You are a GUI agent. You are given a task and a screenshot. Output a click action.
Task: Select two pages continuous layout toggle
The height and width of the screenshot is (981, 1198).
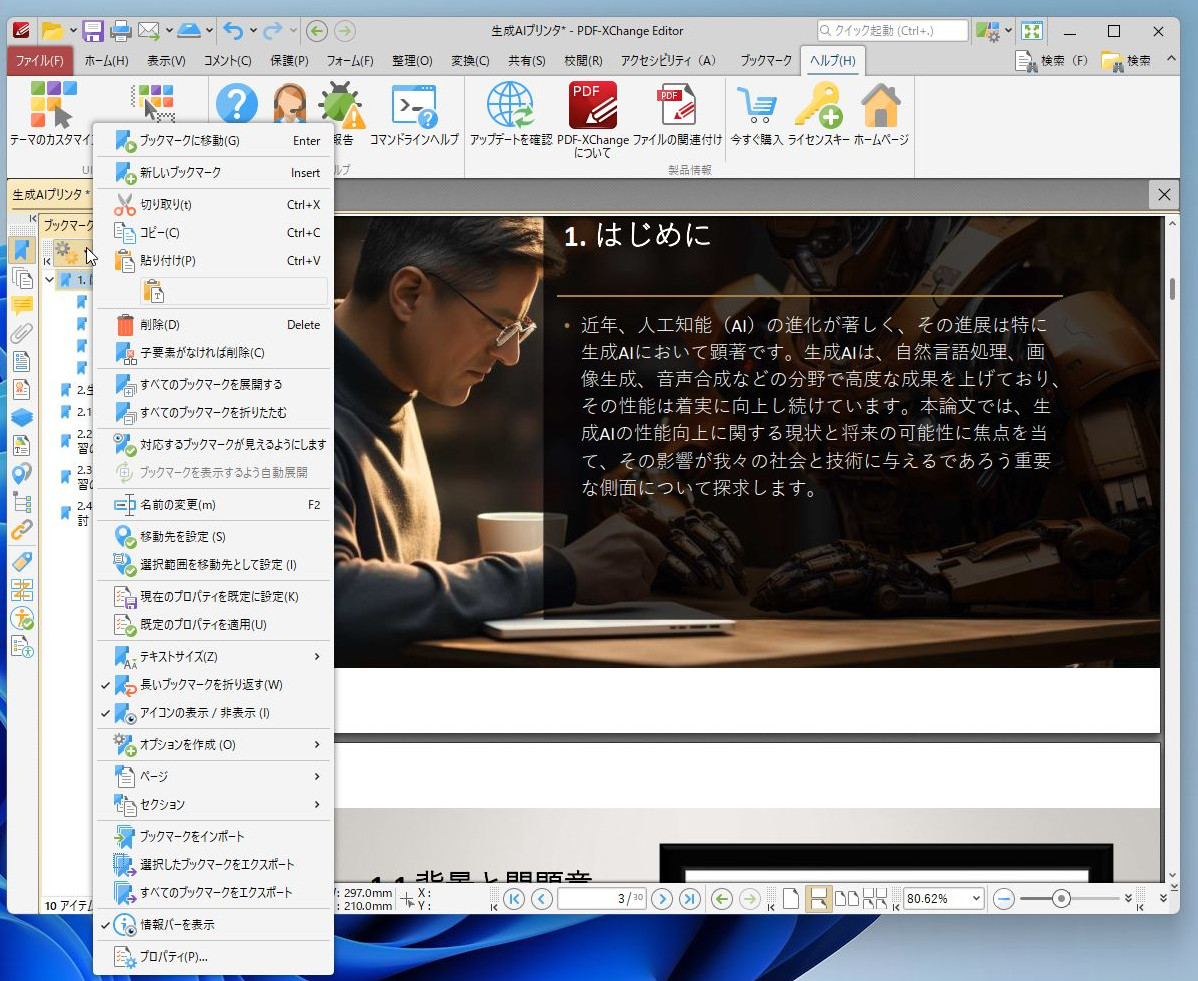click(875, 898)
